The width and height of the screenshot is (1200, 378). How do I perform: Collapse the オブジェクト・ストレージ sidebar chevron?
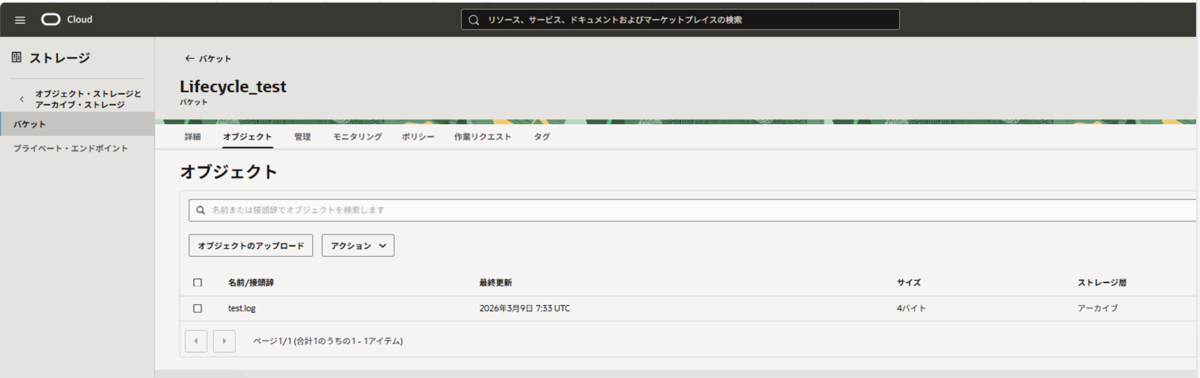pyautogui.click(x=22, y=99)
